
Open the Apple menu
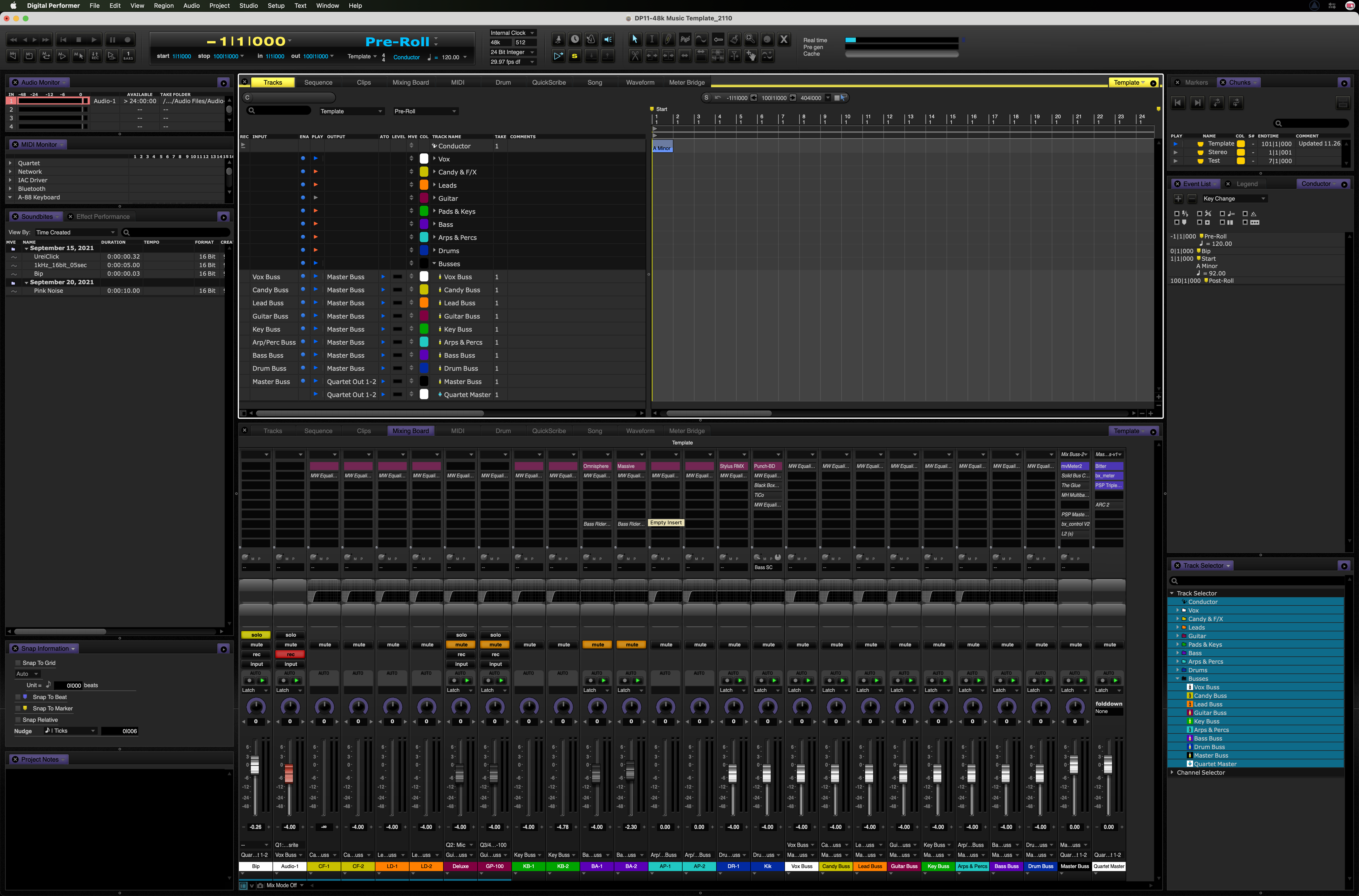13,6
